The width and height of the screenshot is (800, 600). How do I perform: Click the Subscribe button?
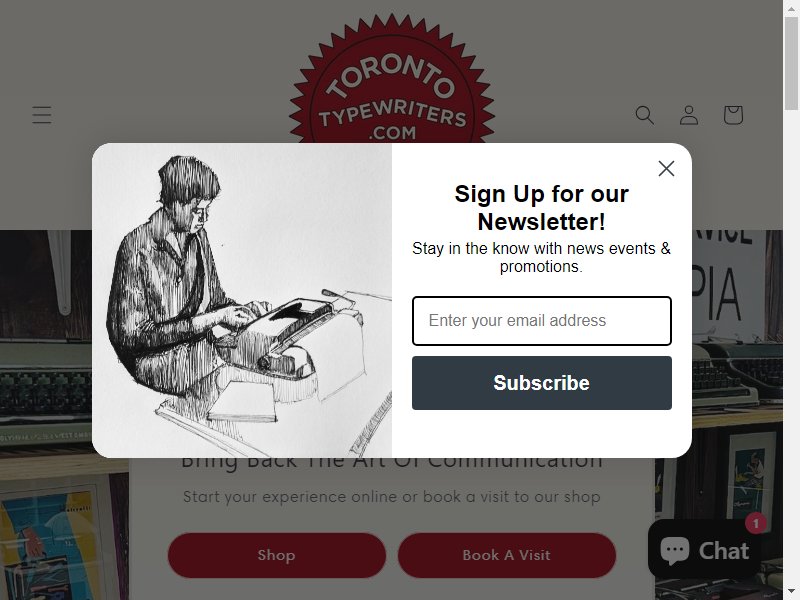pyautogui.click(x=542, y=383)
